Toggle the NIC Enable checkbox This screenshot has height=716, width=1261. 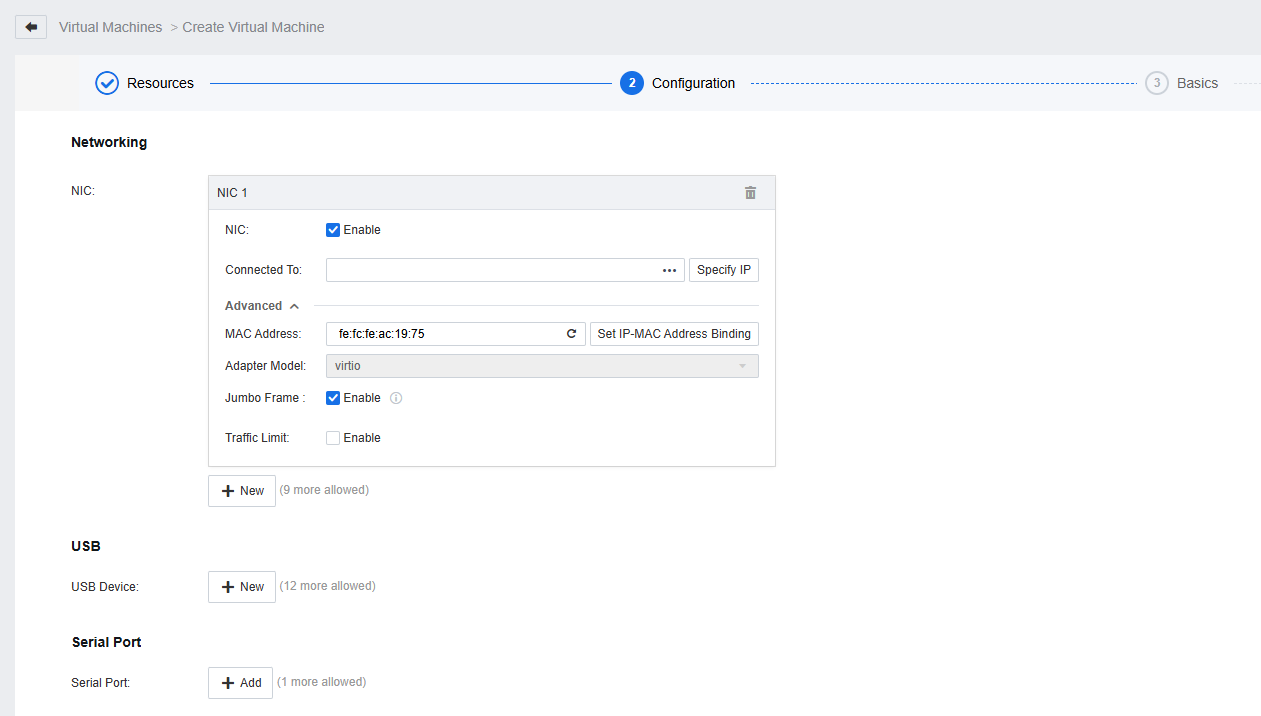point(333,230)
